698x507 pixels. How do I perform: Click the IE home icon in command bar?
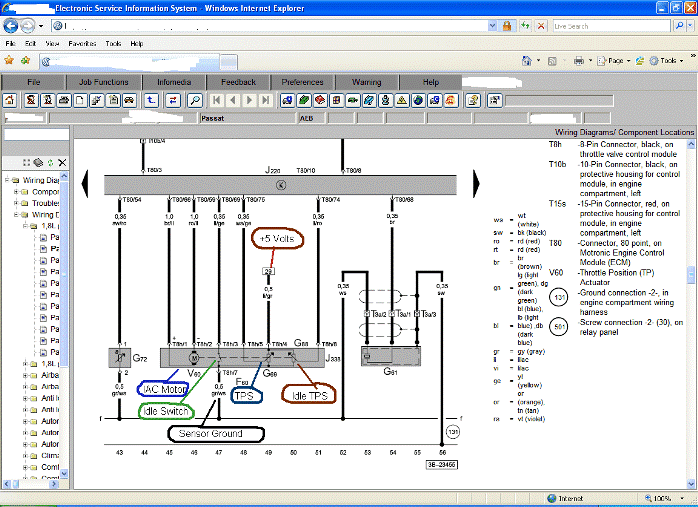(x=527, y=61)
